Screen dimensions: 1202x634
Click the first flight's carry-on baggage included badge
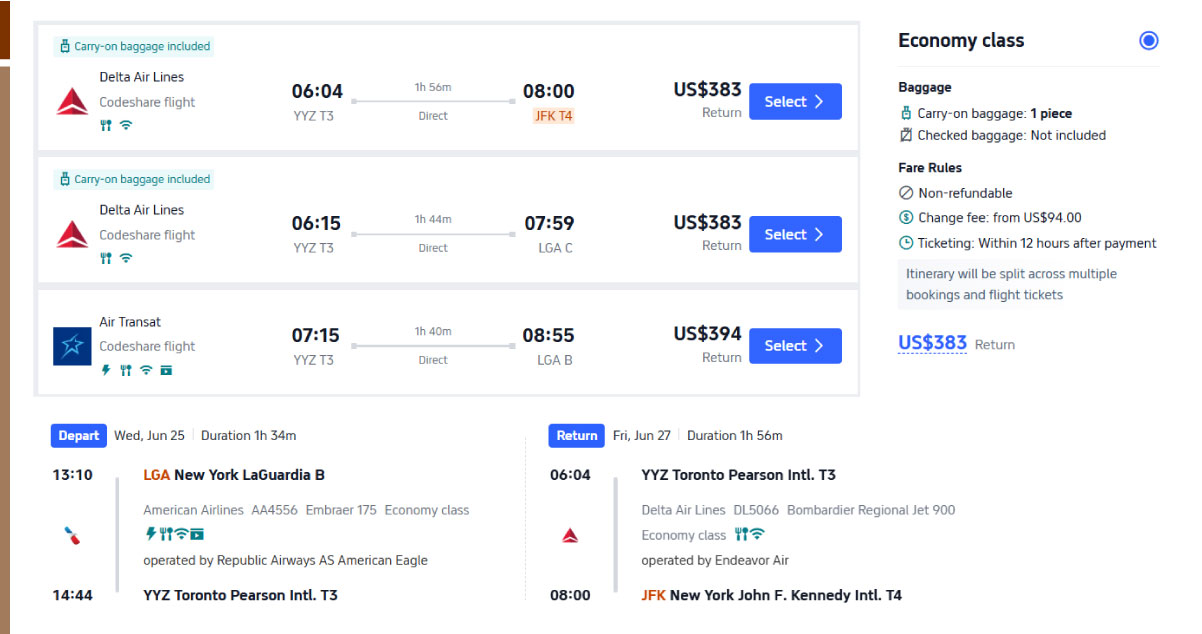point(134,46)
